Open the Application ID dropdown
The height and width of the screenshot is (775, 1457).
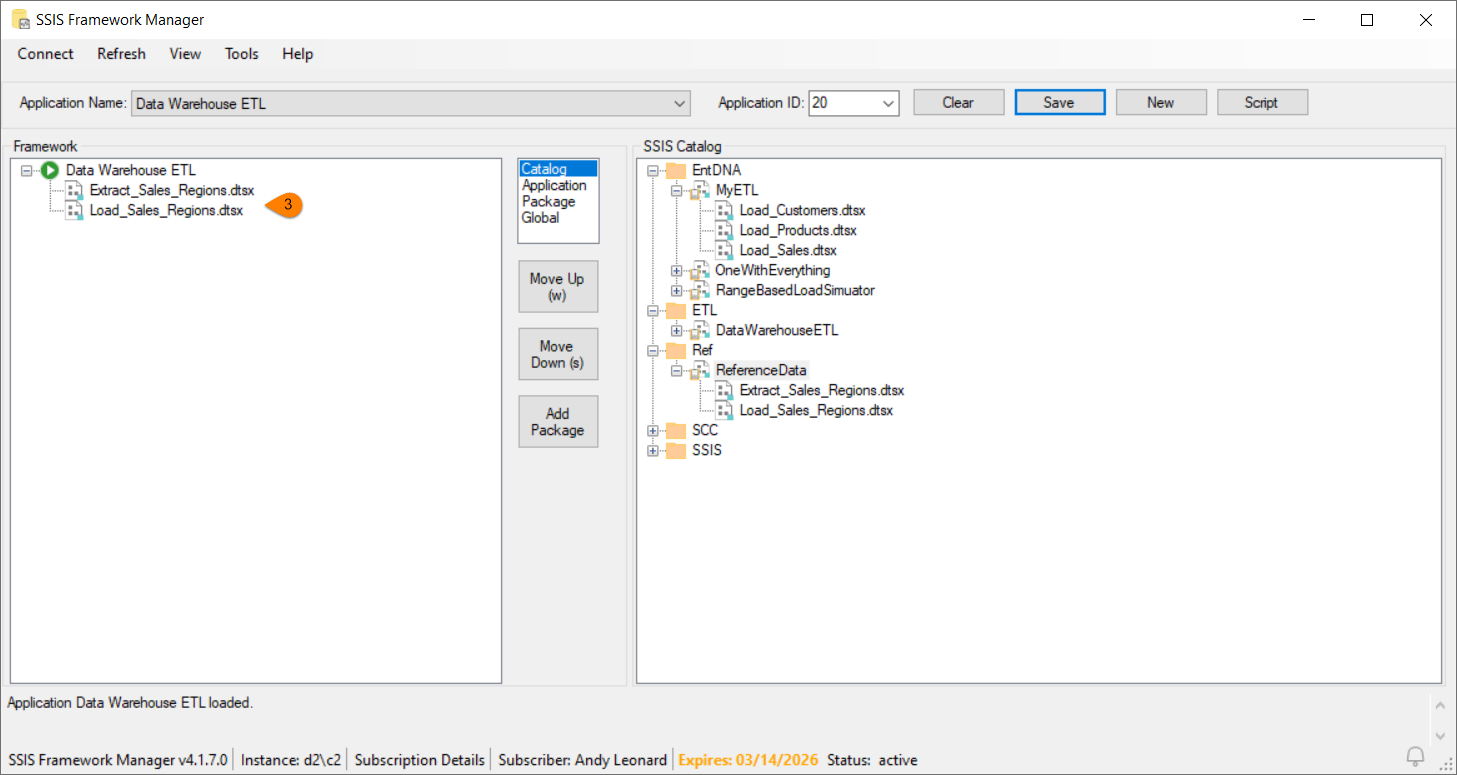coord(888,103)
